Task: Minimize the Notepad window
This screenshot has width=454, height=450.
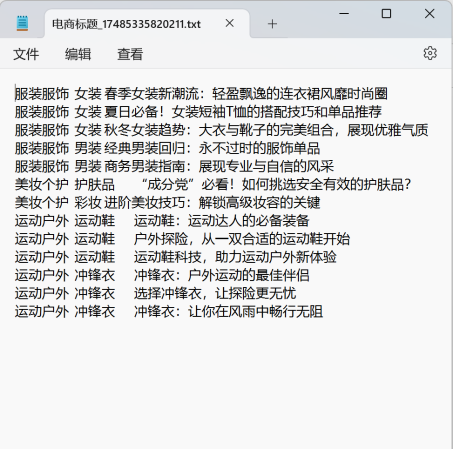Action: [x=344, y=14]
